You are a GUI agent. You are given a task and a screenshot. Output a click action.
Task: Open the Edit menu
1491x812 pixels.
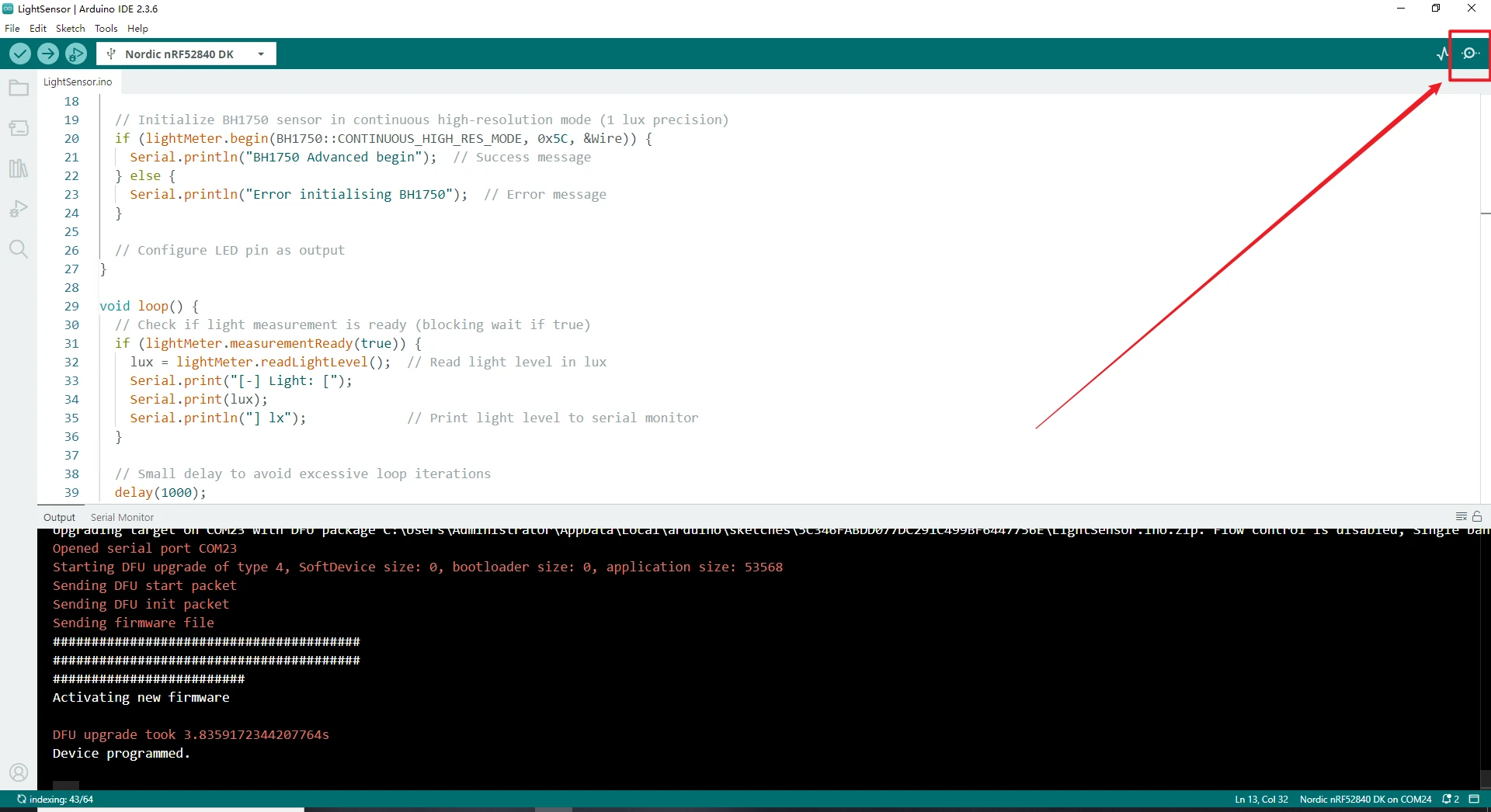[x=38, y=28]
